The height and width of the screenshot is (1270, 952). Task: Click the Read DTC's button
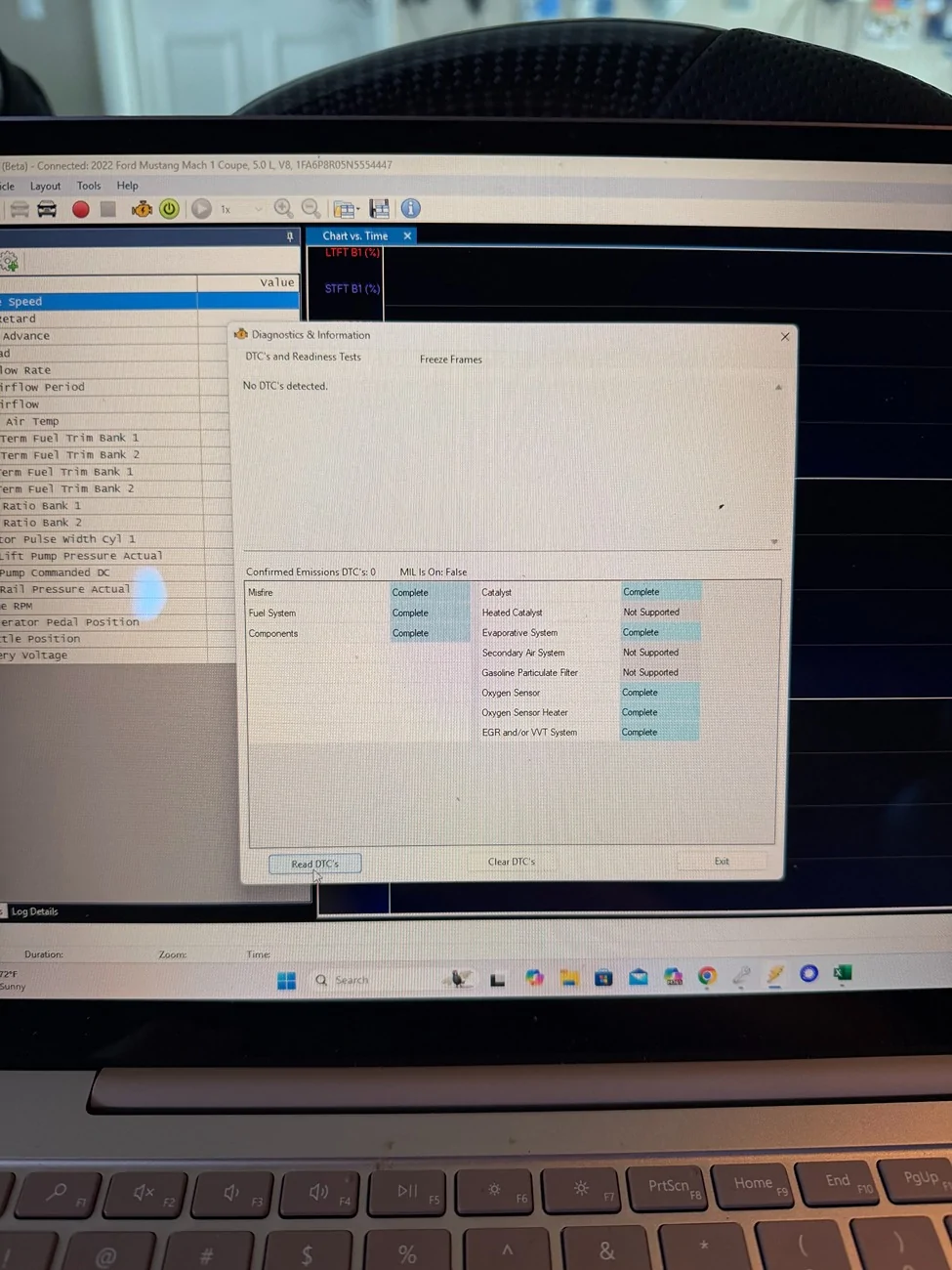click(x=314, y=864)
